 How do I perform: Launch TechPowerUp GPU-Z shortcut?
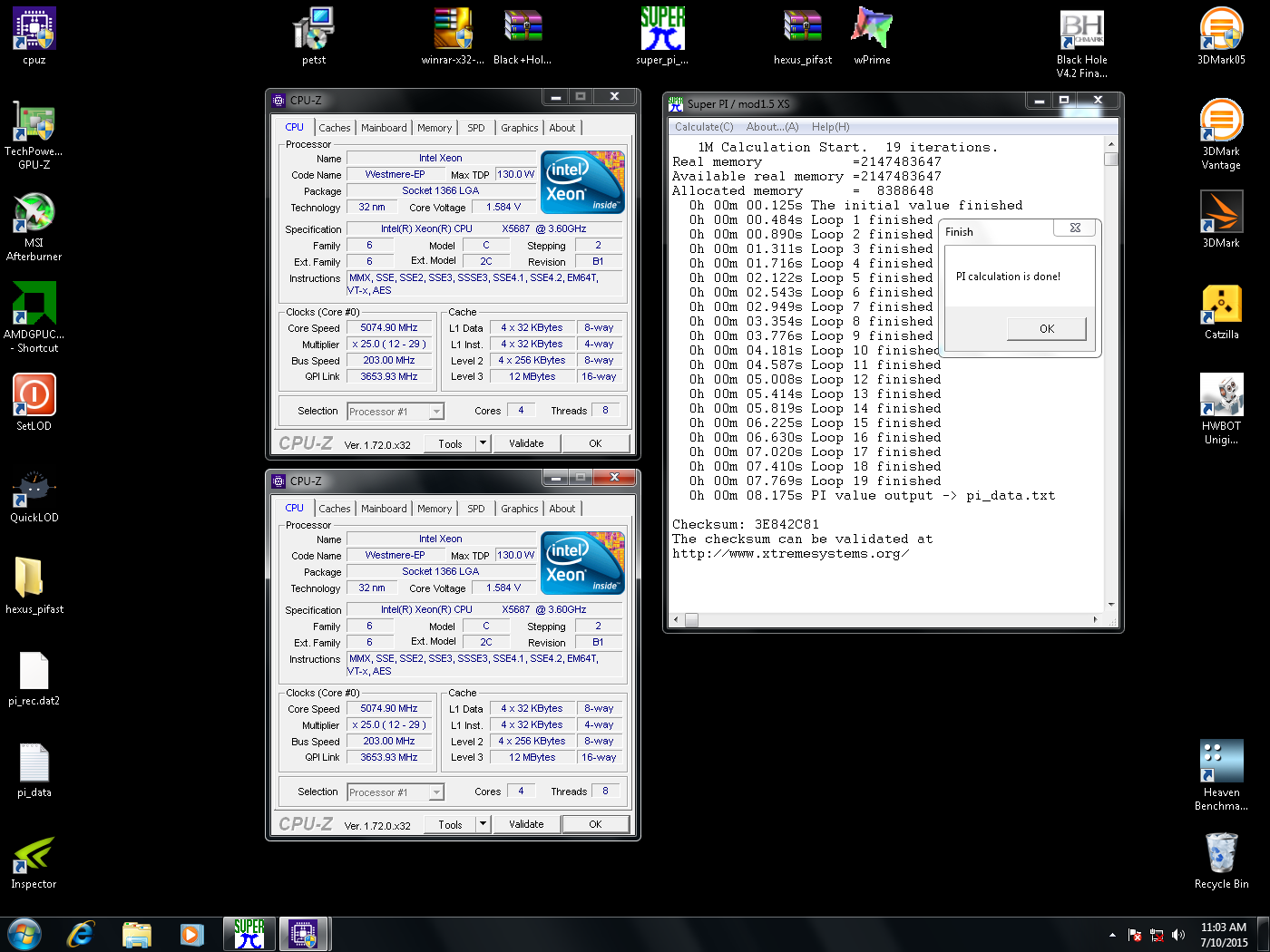point(34,134)
